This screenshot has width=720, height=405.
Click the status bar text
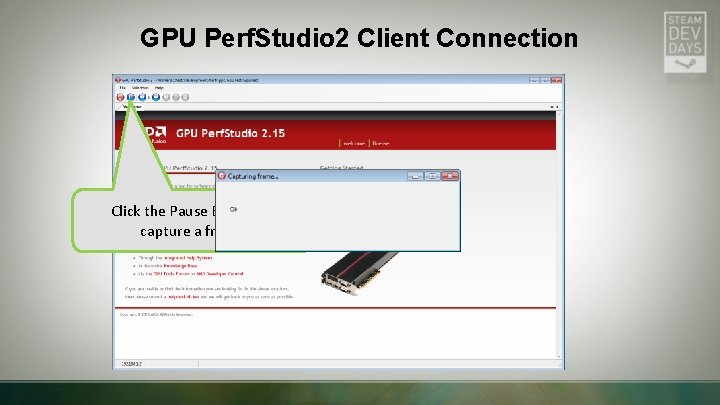click(132, 364)
